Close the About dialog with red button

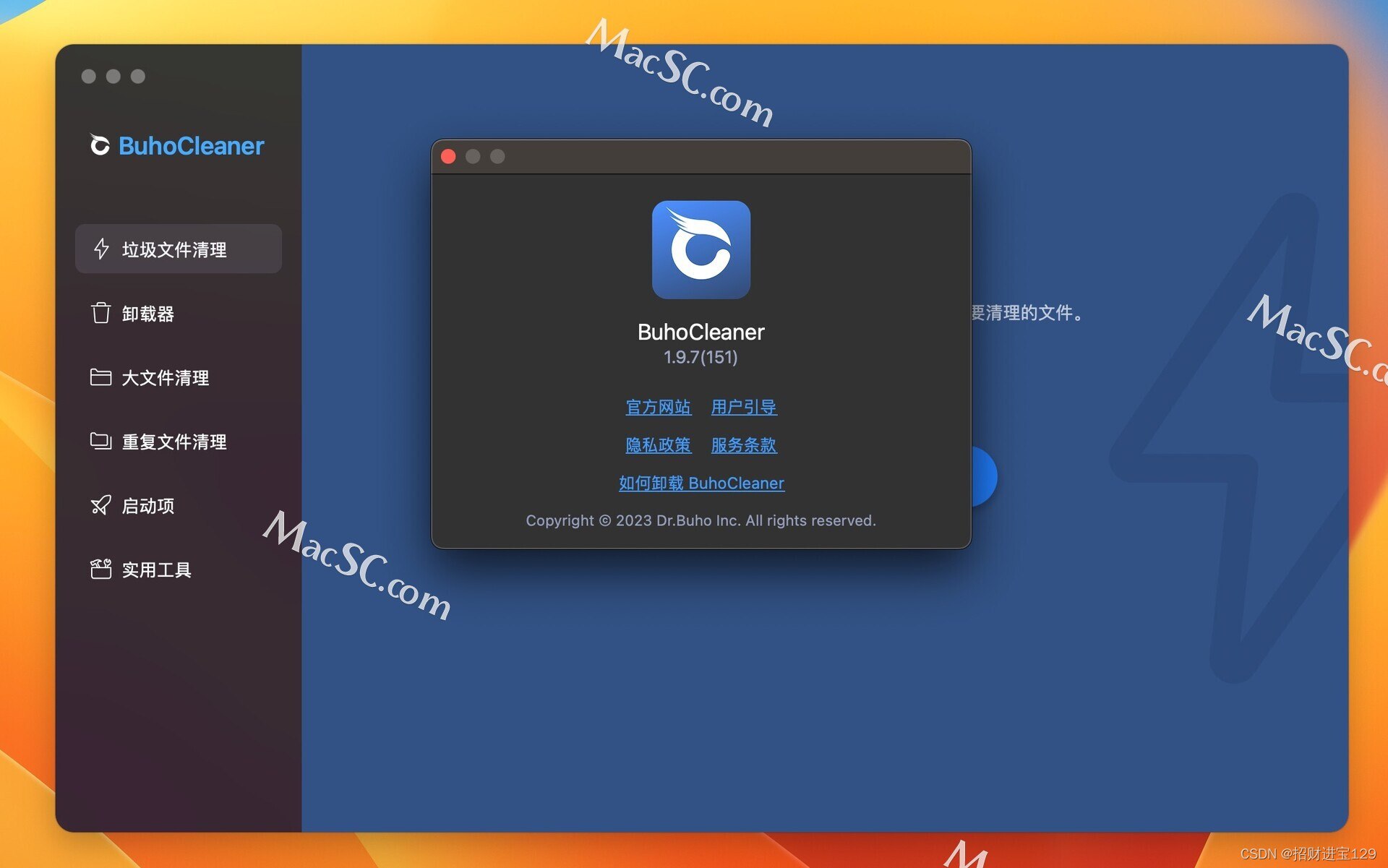(448, 156)
